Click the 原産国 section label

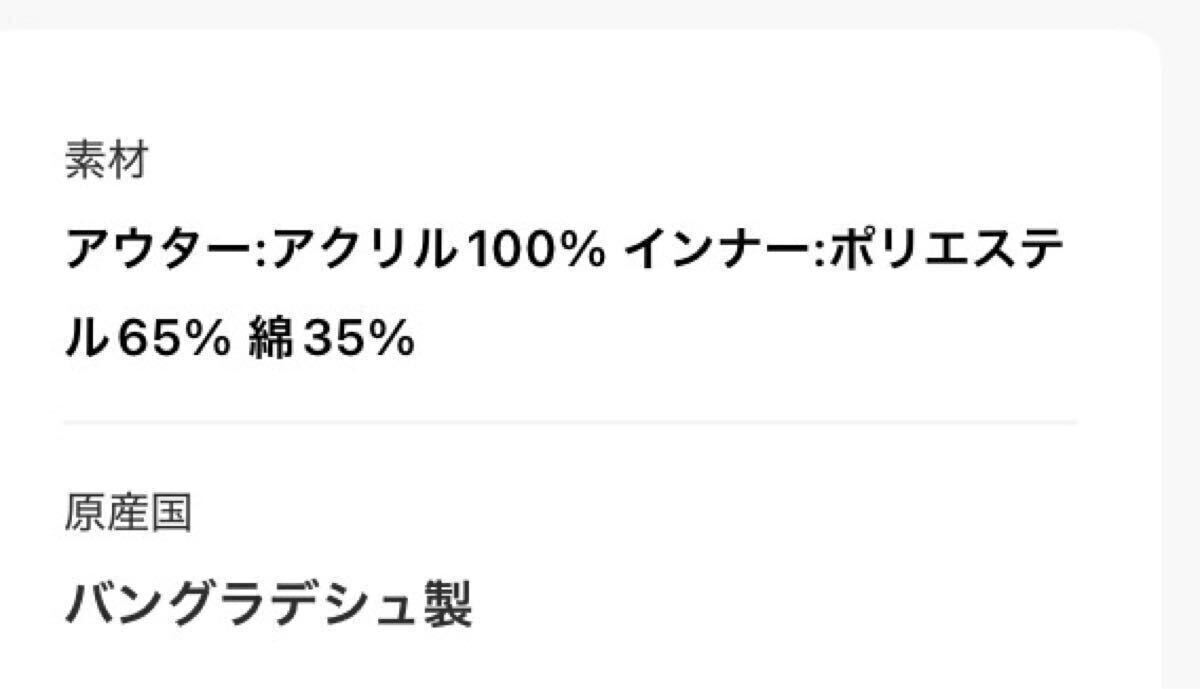[128, 514]
